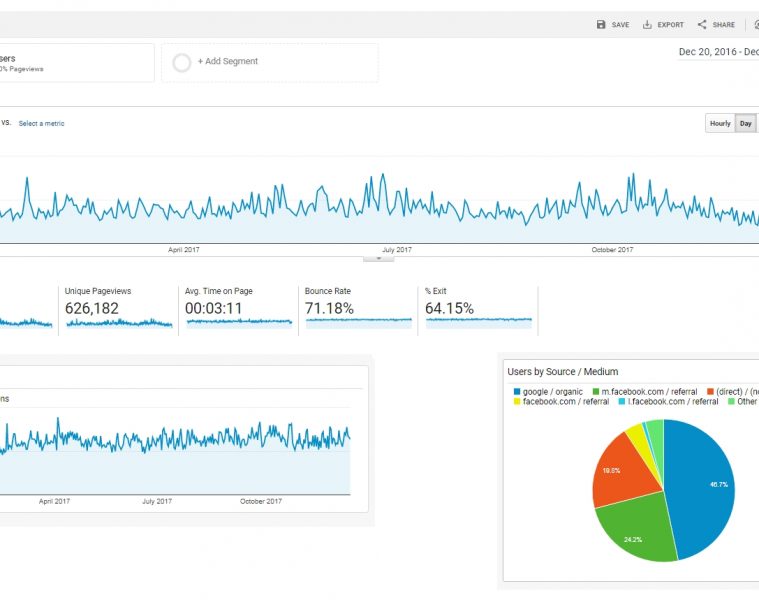Click the empty Add Segment circle icon
This screenshot has width=759, height=600.
[x=182, y=62]
